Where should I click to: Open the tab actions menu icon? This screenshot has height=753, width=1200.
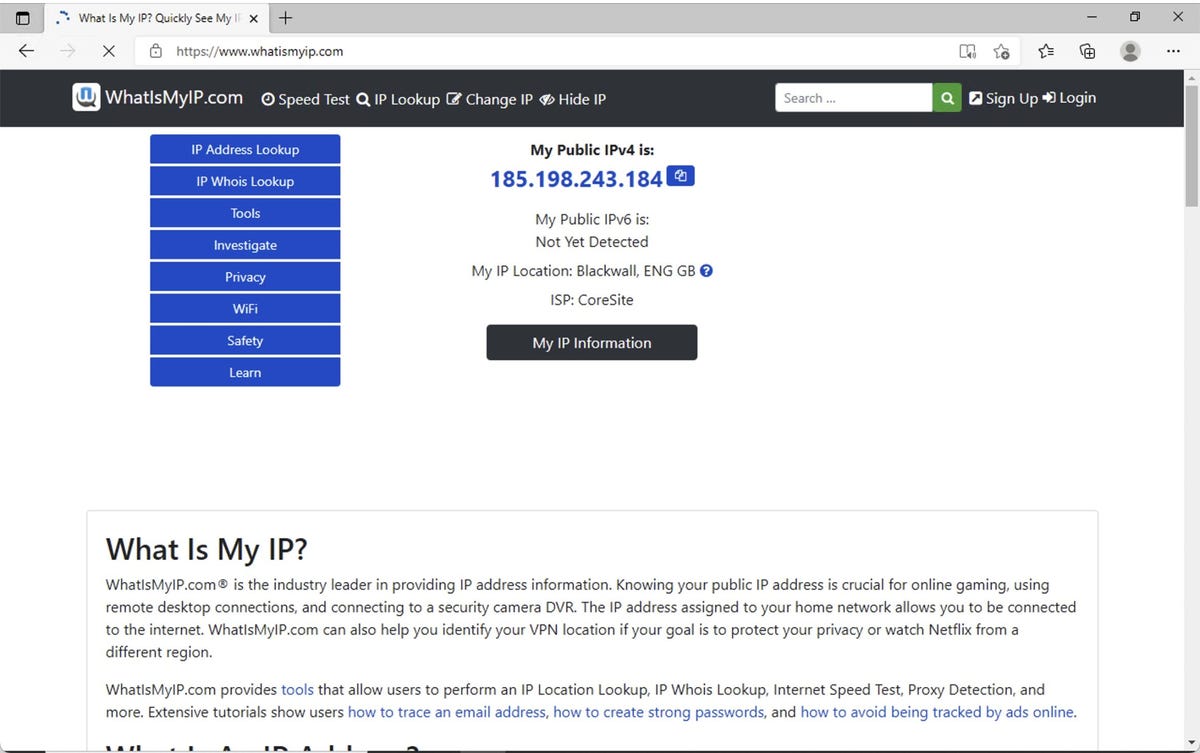[23, 18]
